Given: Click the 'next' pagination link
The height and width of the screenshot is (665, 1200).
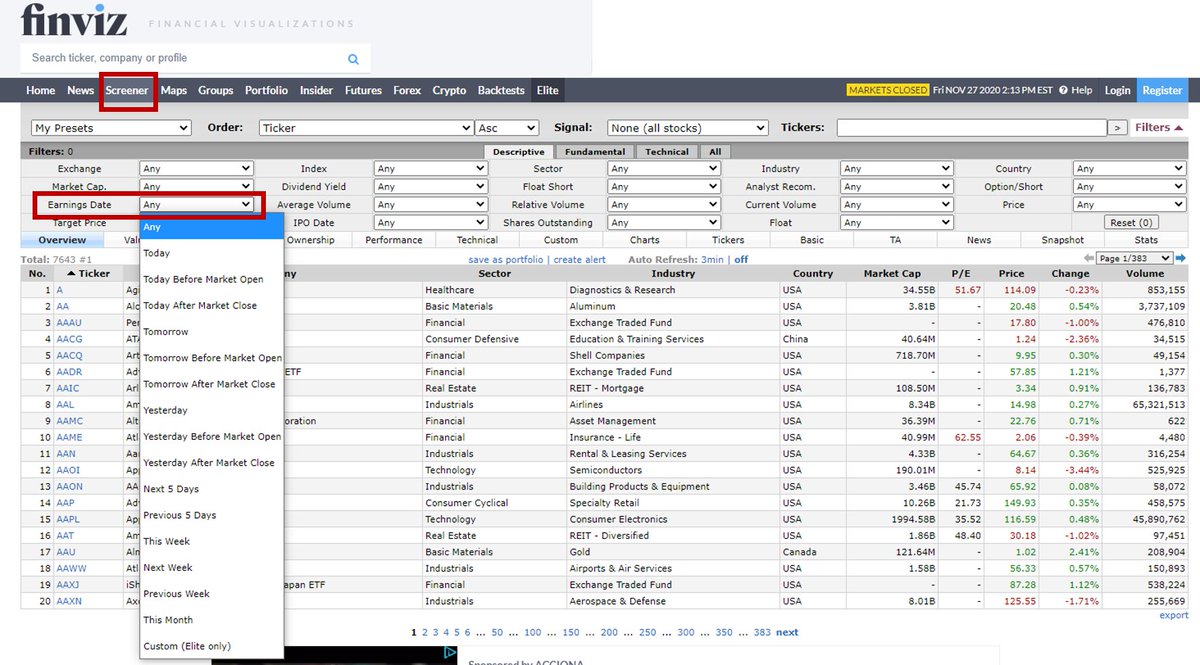Looking at the screenshot, I should (x=787, y=632).
